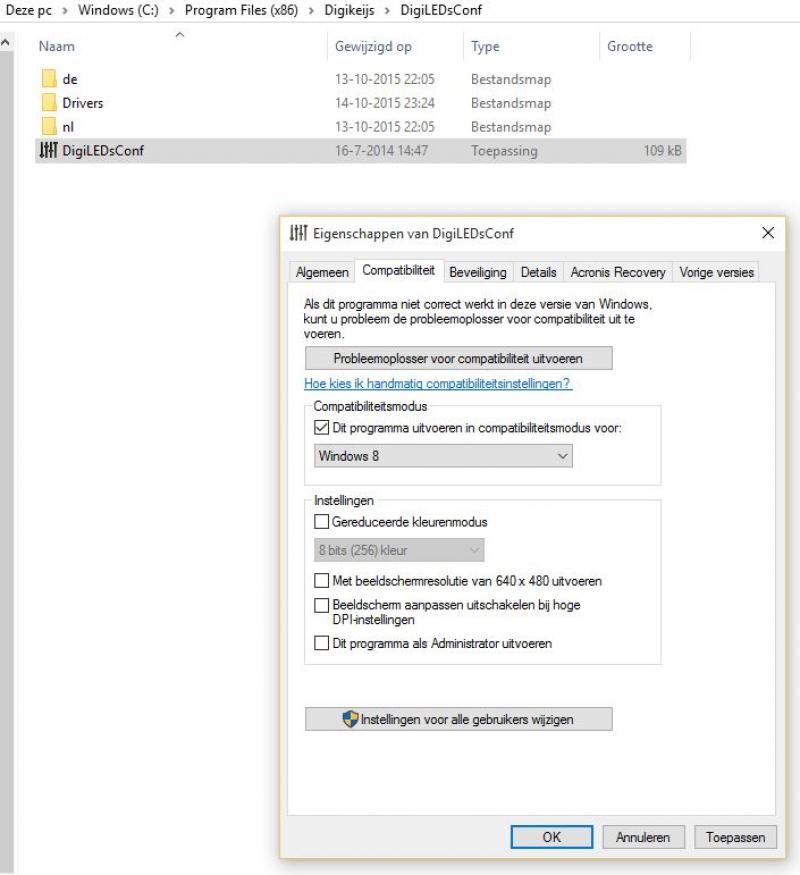Enable run this program as Administrator
This screenshot has width=800, height=875.
(x=321, y=643)
